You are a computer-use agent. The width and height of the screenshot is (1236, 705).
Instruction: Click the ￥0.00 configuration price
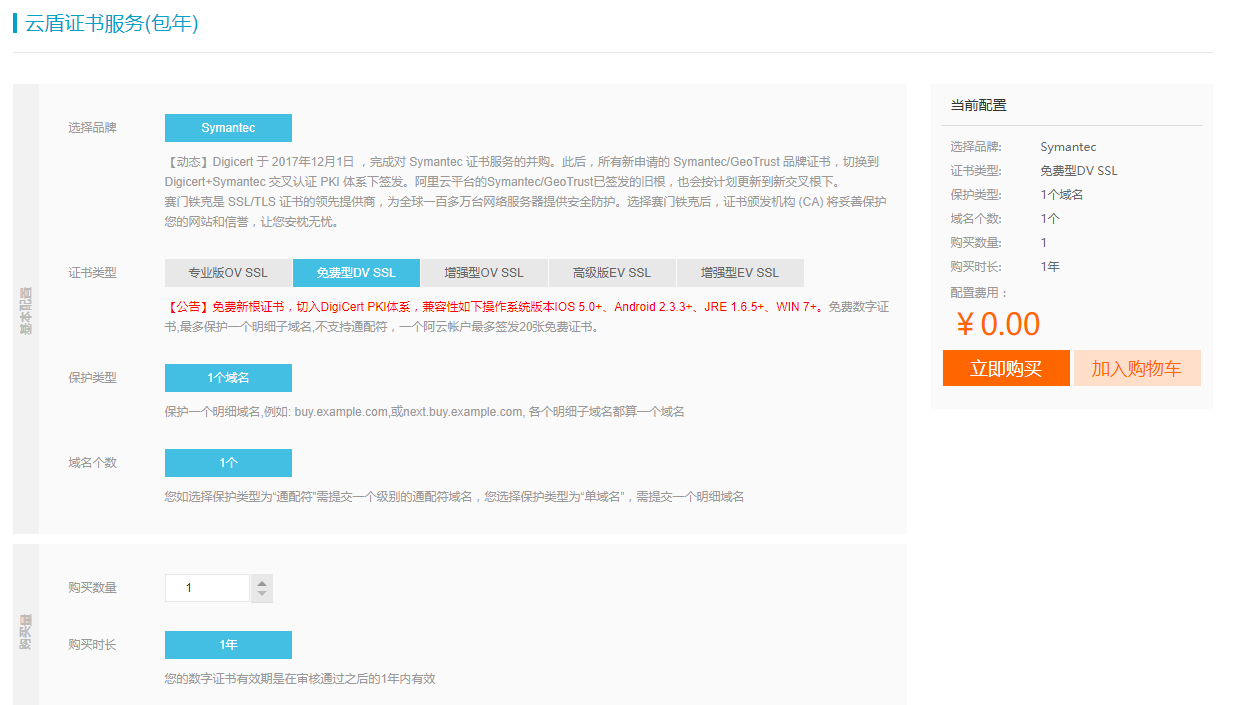(998, 324)
